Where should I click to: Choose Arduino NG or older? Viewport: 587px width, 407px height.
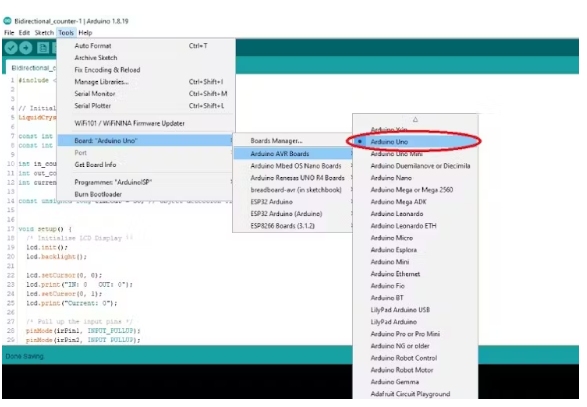coord(415,346)
